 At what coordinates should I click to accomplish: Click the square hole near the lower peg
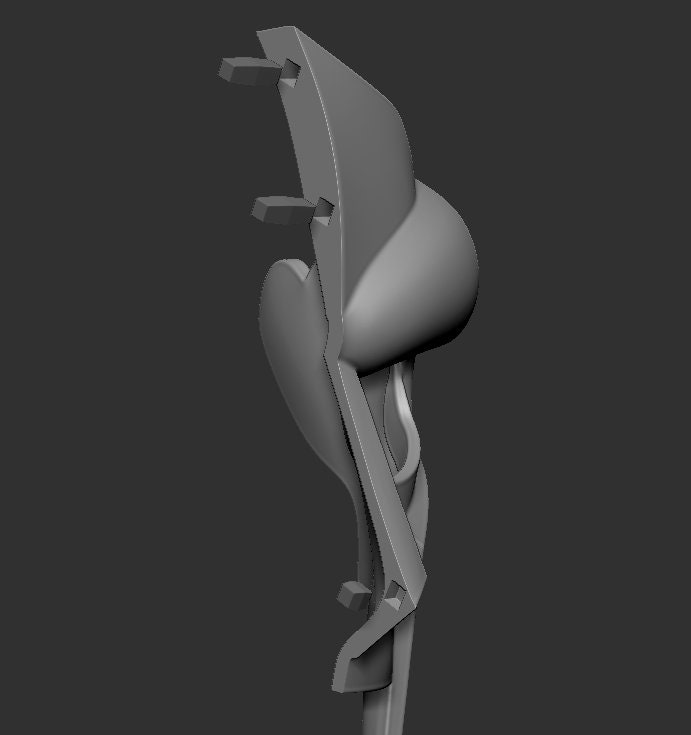[394, 596]
